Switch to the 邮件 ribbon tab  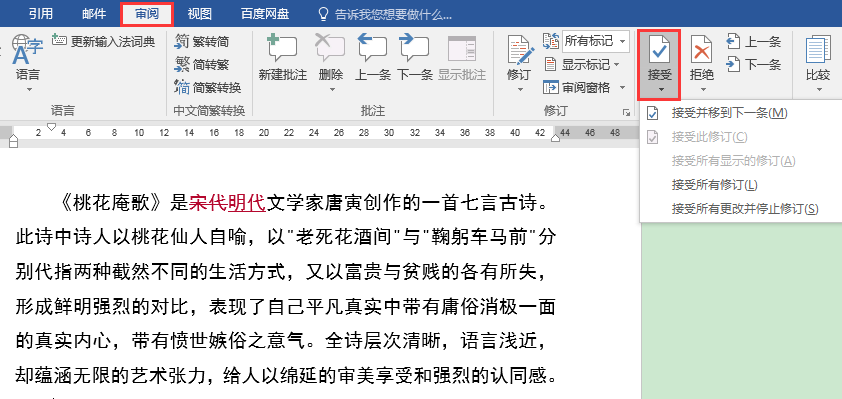click(94, 13)
